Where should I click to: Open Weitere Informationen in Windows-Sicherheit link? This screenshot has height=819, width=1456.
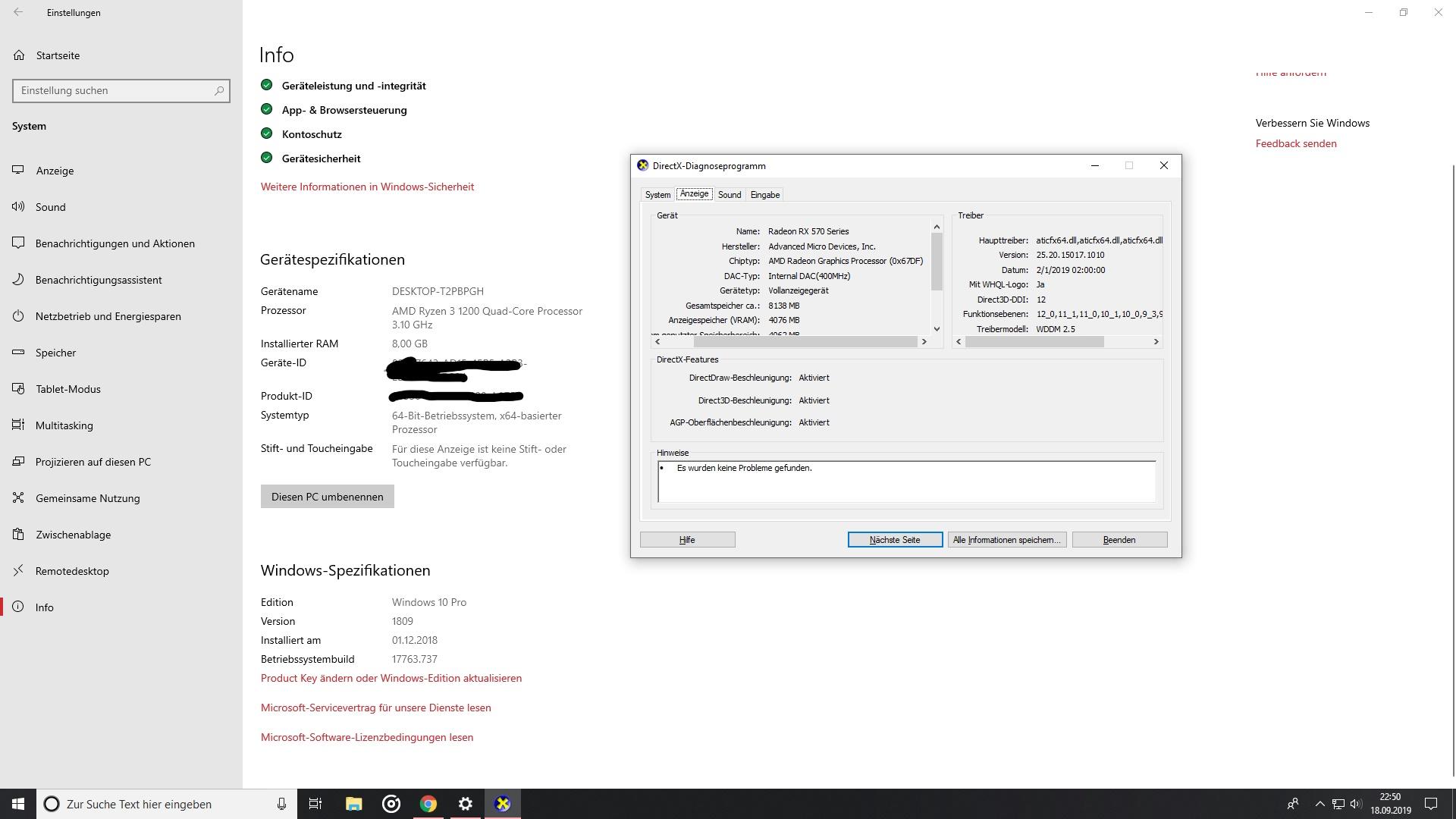coord(367,187)
